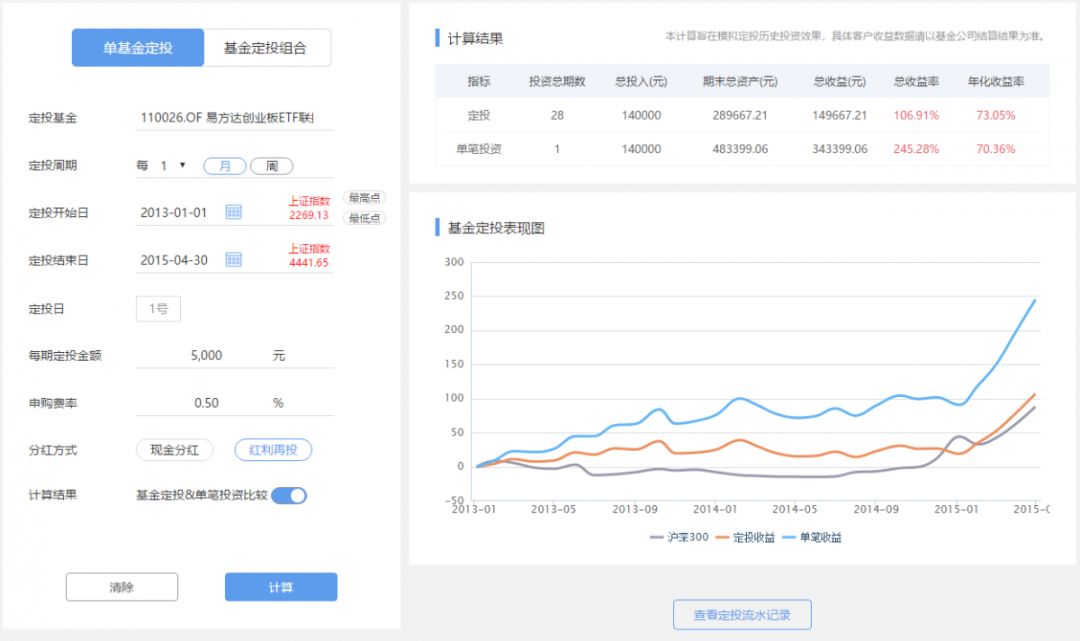This screenshot has width=1080, height=641.
Task: Choose the 红利再投 dividend option
Action: pos(273,450)
